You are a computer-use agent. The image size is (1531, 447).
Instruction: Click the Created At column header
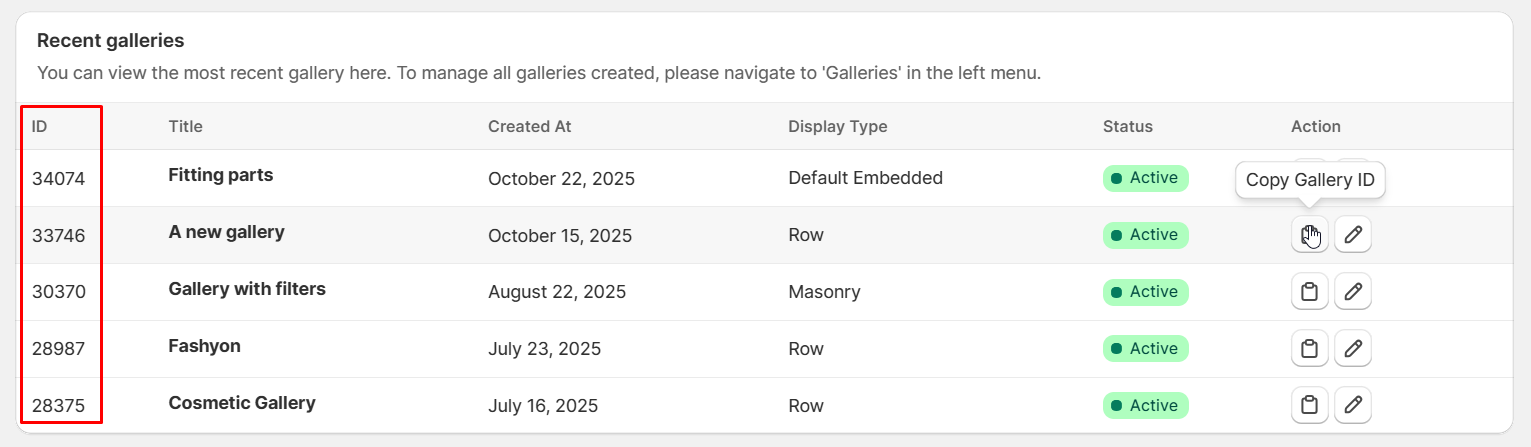tap(529, 126)
